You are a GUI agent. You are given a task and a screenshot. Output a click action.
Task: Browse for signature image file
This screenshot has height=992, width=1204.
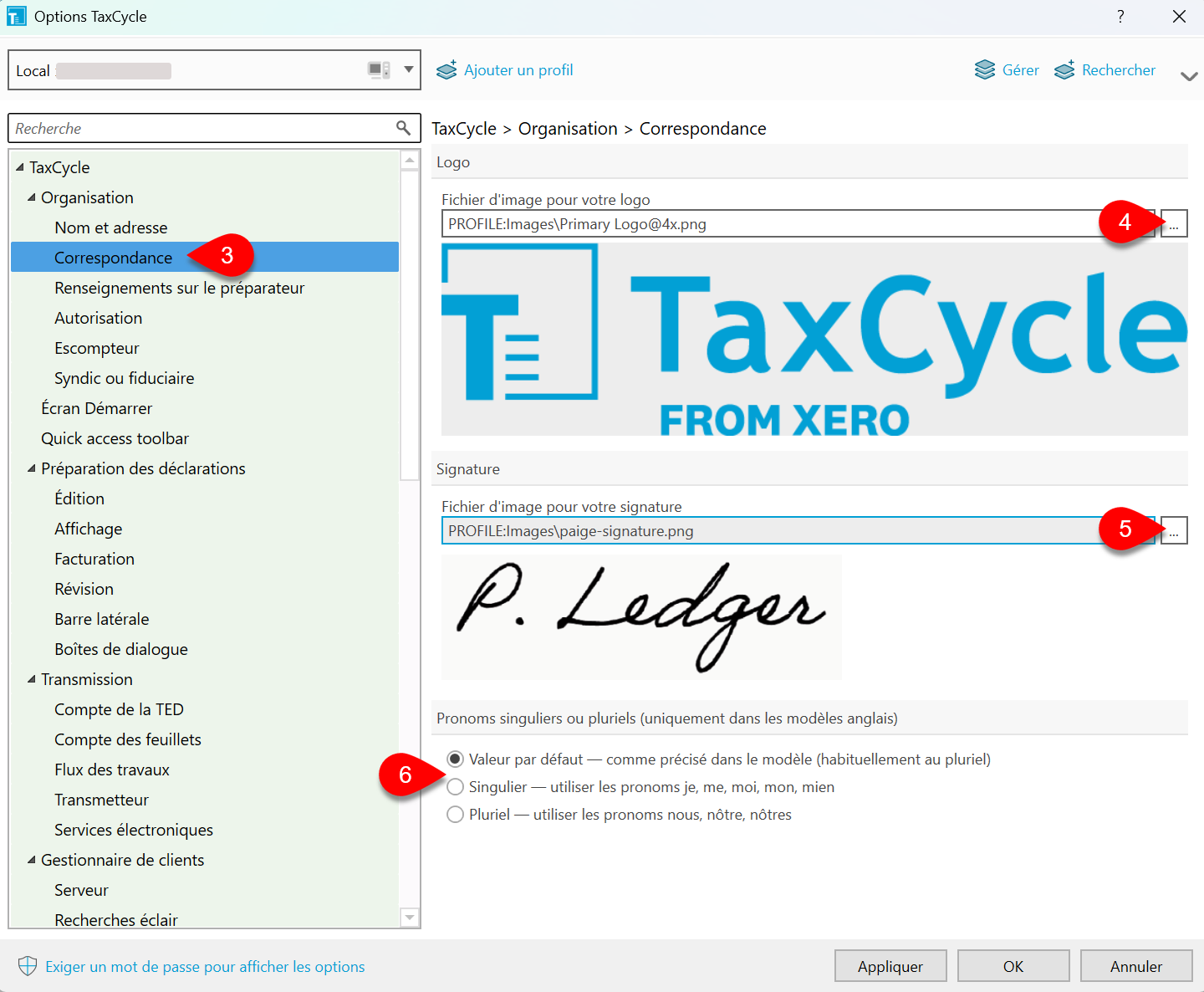coord(1174,530)
